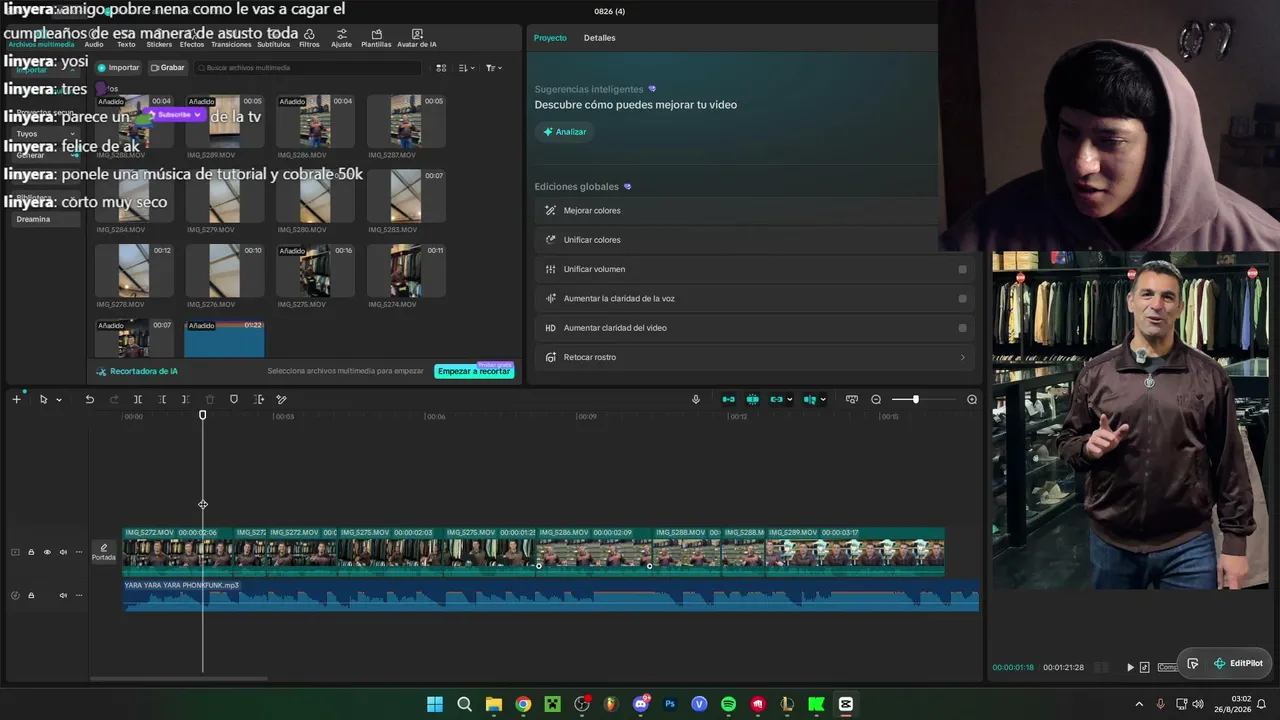Lock the YARA YARA audio track
The height and width of the screenshot is (720, 1280).
pos(31,596)
